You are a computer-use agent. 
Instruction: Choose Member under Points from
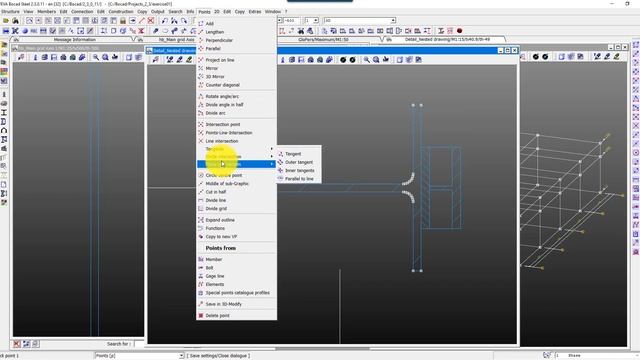click(x=214, y=260)
